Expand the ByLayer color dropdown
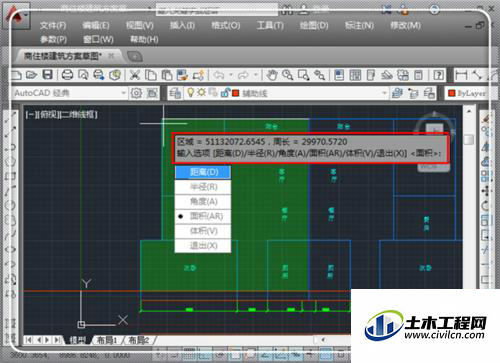The width and height of the screenshot is (500, 363). pyautogui.click(x=468, y=93)
